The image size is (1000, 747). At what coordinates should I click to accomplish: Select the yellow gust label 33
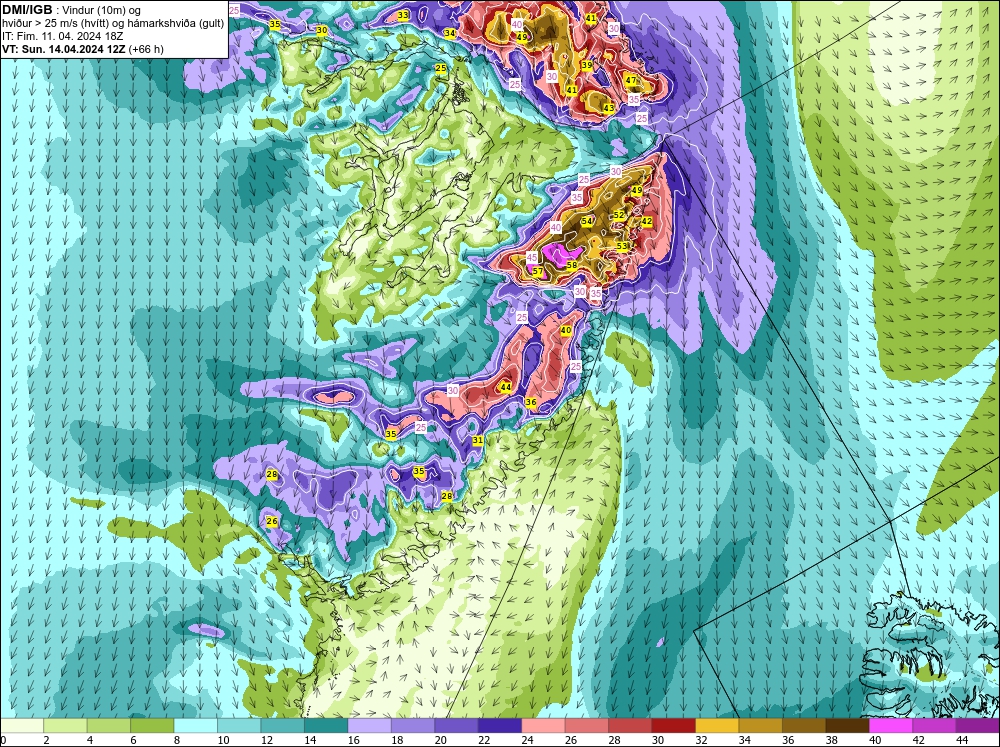(x=403, y=15)
